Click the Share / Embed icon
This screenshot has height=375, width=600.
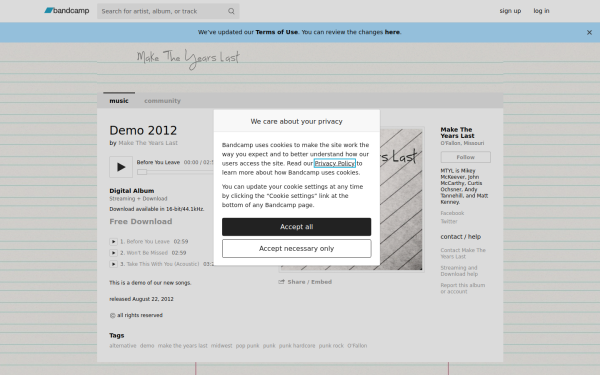click(282, 282)
